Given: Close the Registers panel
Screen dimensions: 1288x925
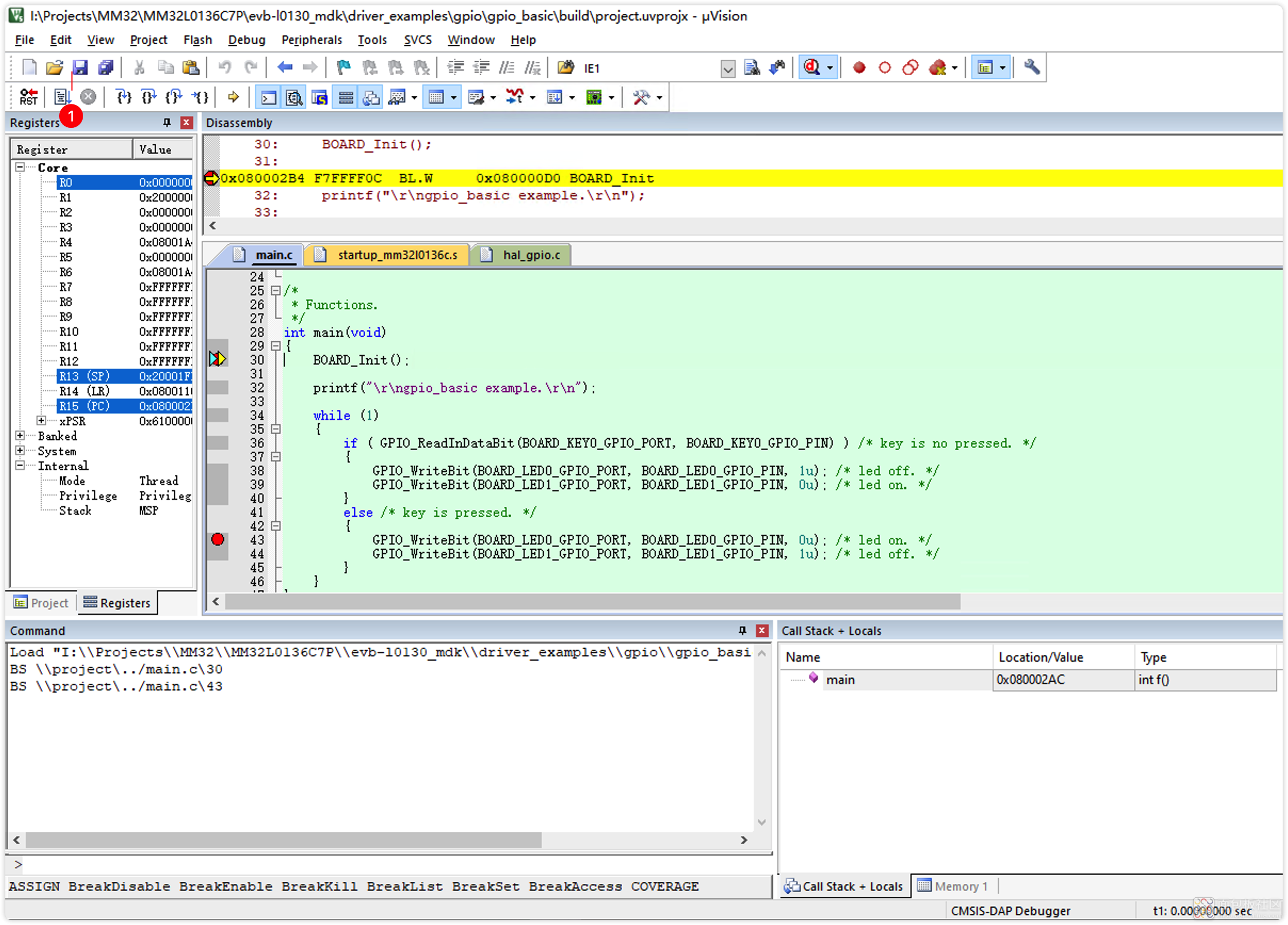Looking at the screenshot, I should pyautogui.click(x=186, y=123).
